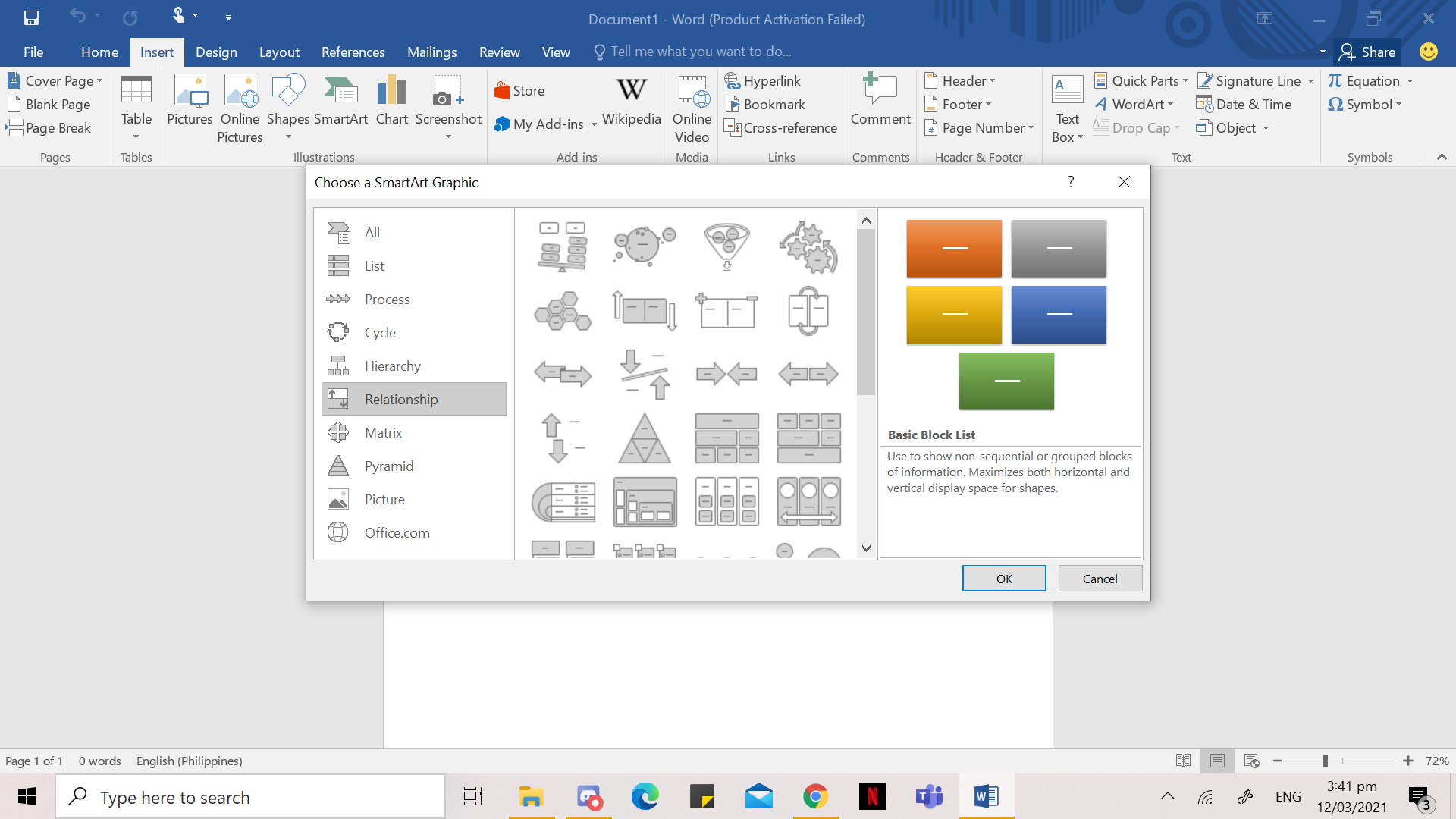Screen dimensions: 1456x819
Task: Insert a Wikipedia article
Action: (x=631, y=104)
